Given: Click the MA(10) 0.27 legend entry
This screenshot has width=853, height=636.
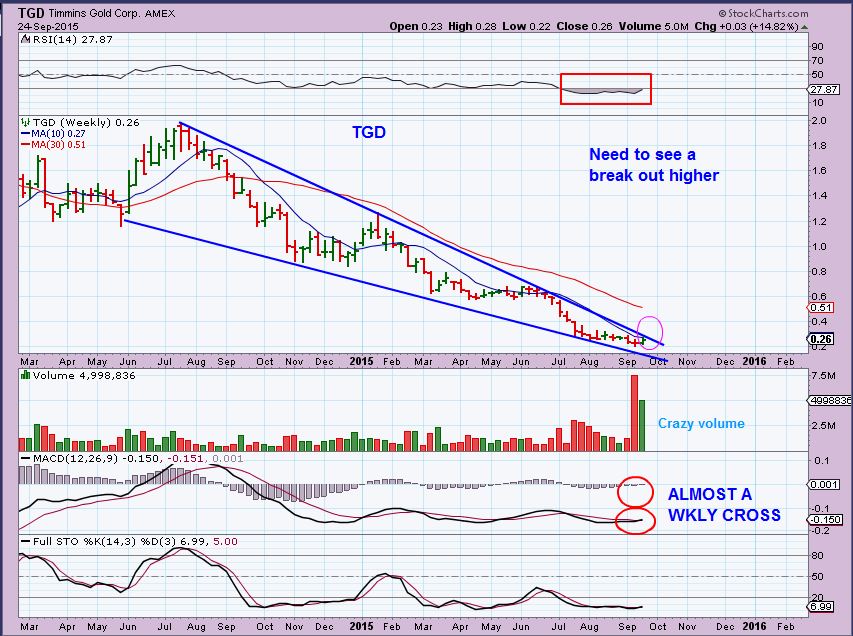Looking at the screenshot, I should click(53, 134).
